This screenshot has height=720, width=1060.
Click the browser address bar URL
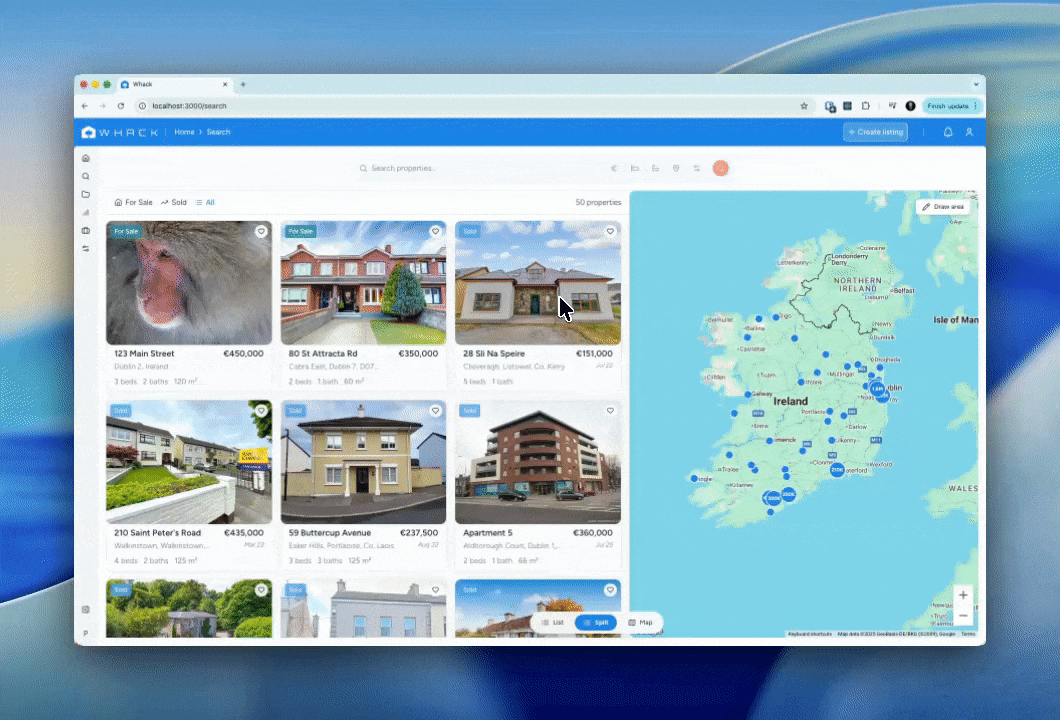(189, 106)
